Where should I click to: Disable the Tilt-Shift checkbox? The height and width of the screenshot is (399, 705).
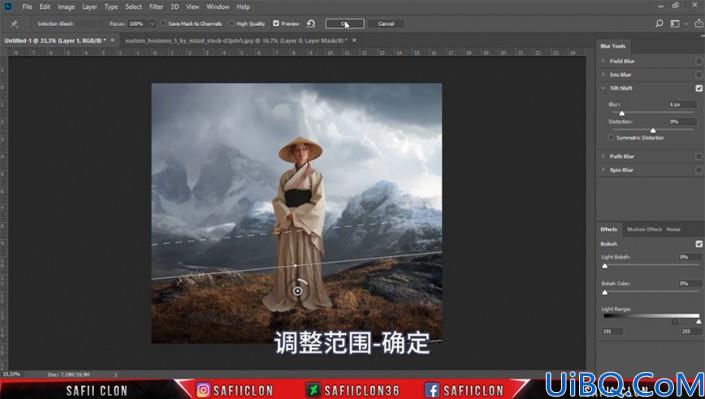699,88
